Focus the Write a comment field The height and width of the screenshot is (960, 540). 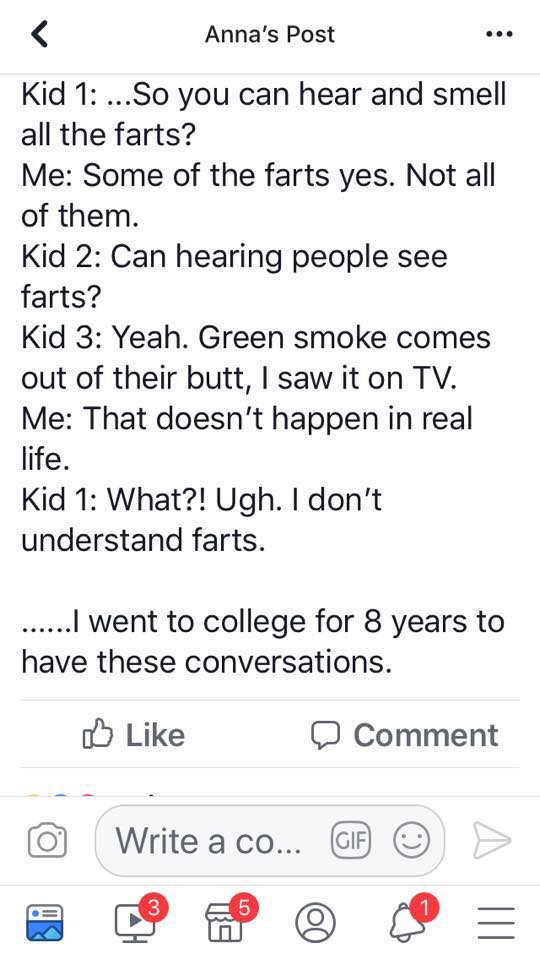(x=270, y=840)
